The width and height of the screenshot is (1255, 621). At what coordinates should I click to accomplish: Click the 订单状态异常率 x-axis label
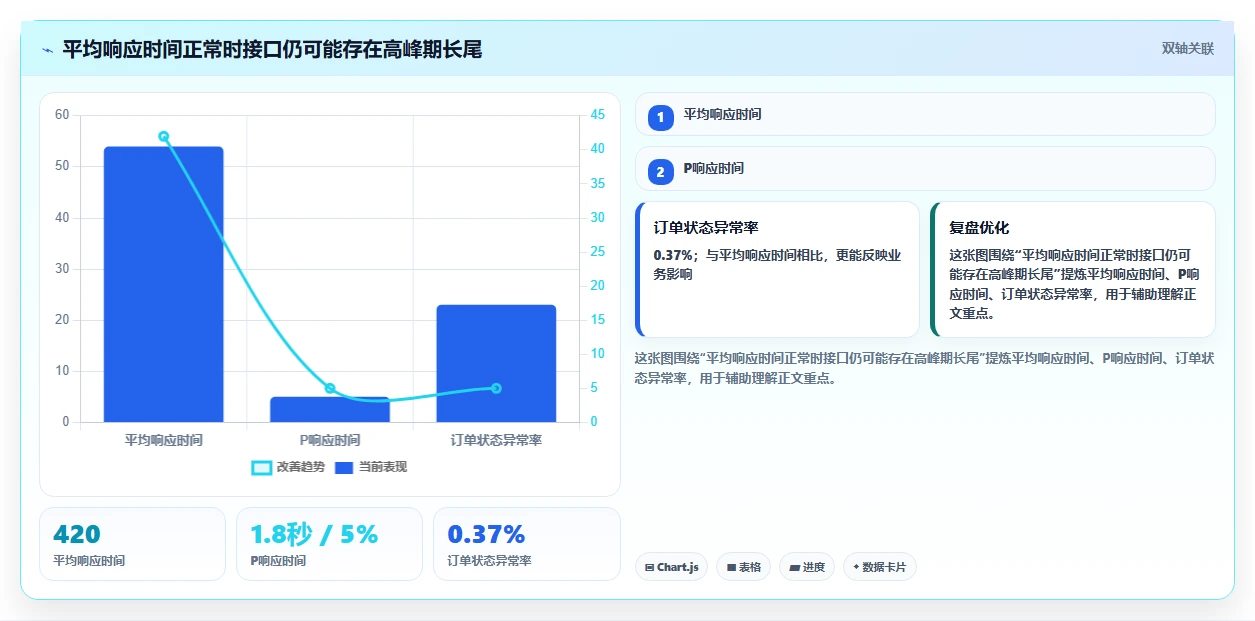pyautogui.click(x=496, y=440)
